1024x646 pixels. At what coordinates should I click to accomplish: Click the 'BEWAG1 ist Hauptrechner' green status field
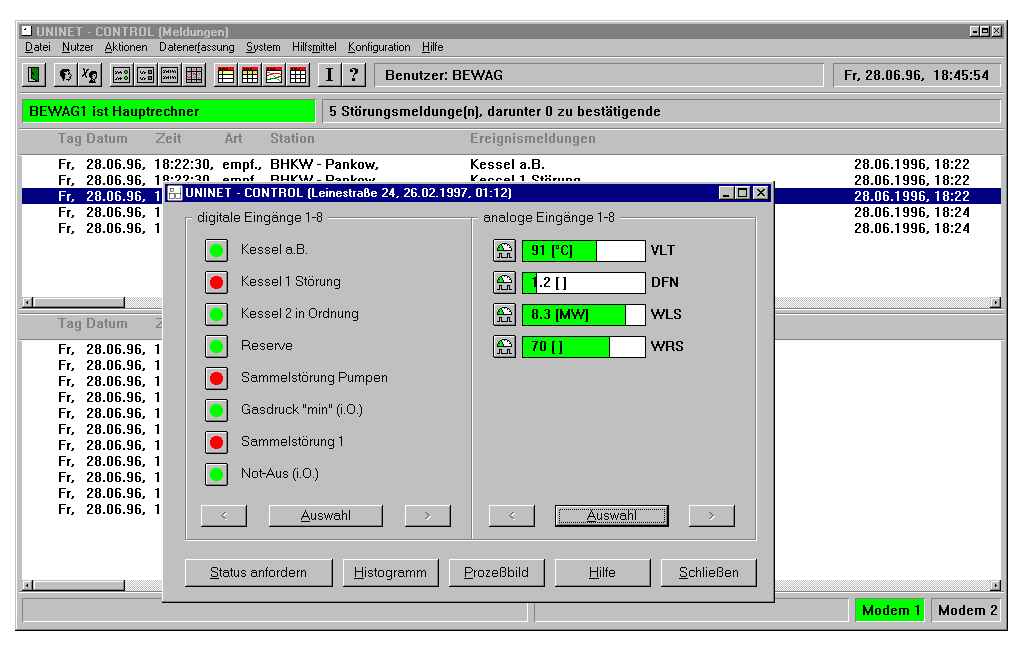click(x=168, y=111)
